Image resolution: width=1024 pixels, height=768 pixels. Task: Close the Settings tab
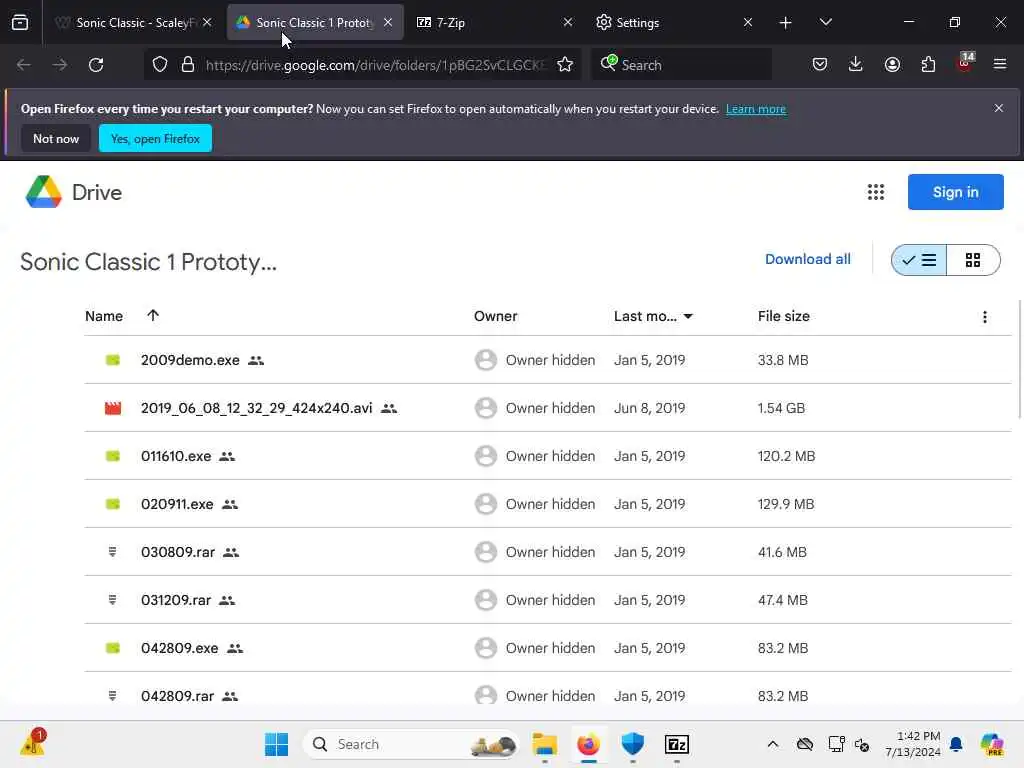coord(748,23)
